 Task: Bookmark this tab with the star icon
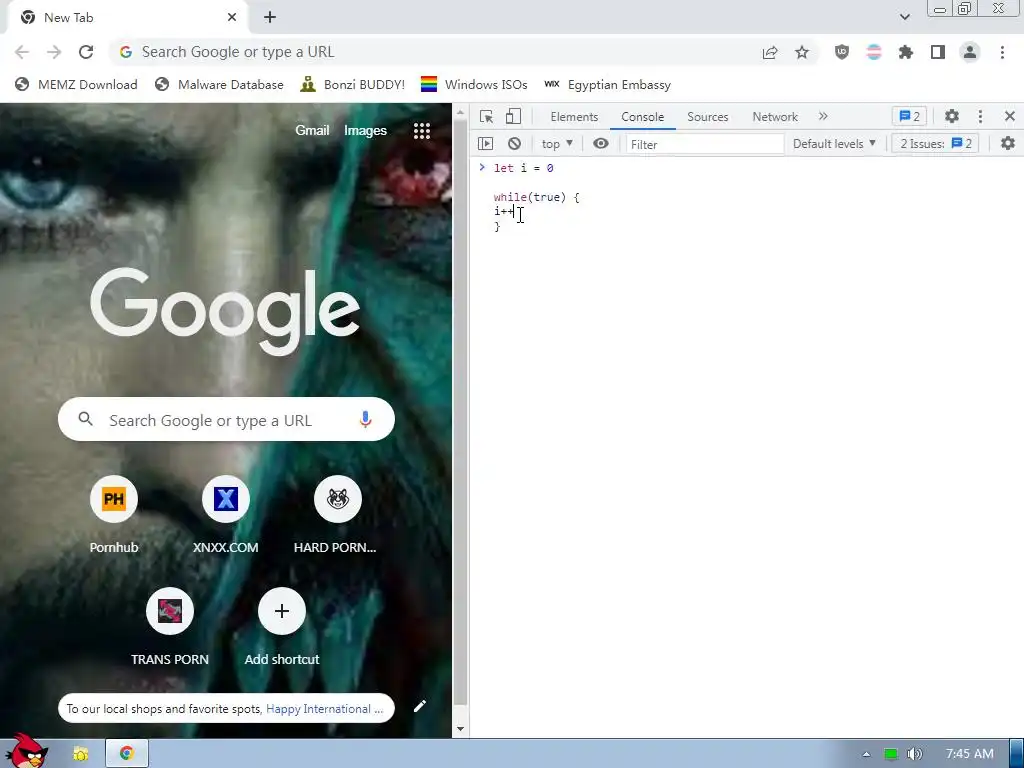point(802,52)
